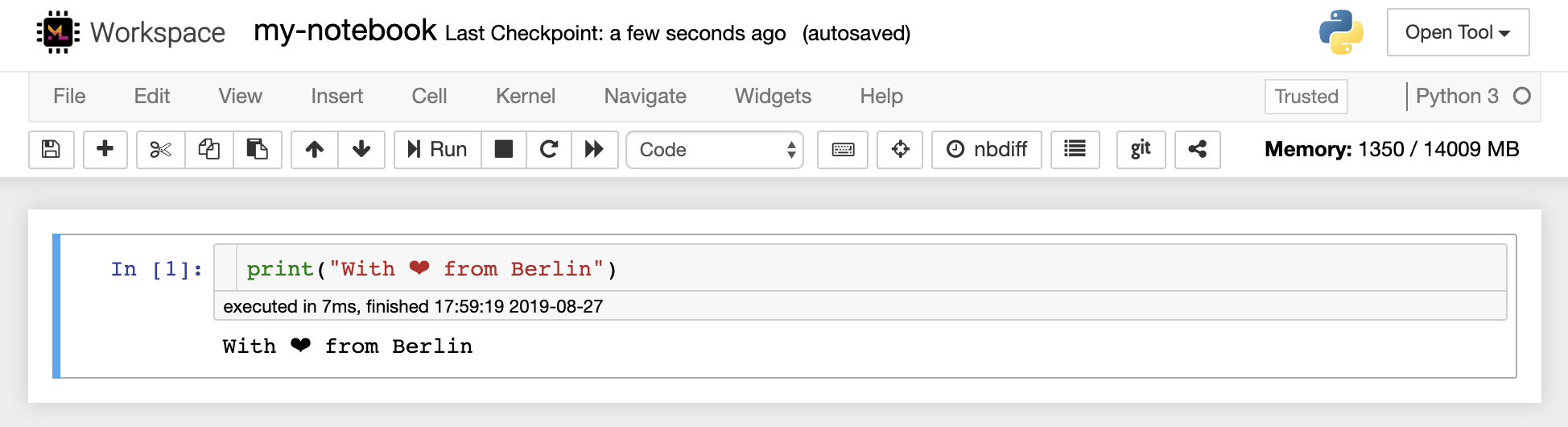Paste cells below with the clipboard icon

(258, 150)
